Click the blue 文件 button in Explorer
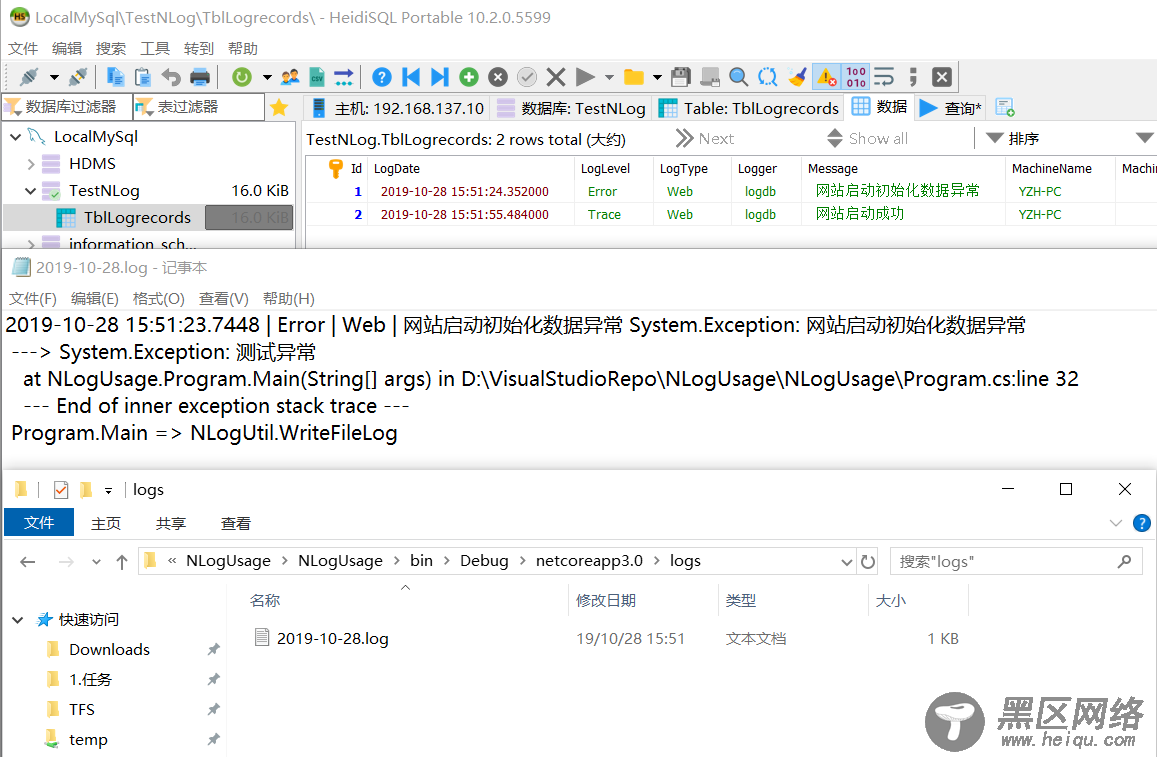 pyautogui.click(x=39, y=522)
